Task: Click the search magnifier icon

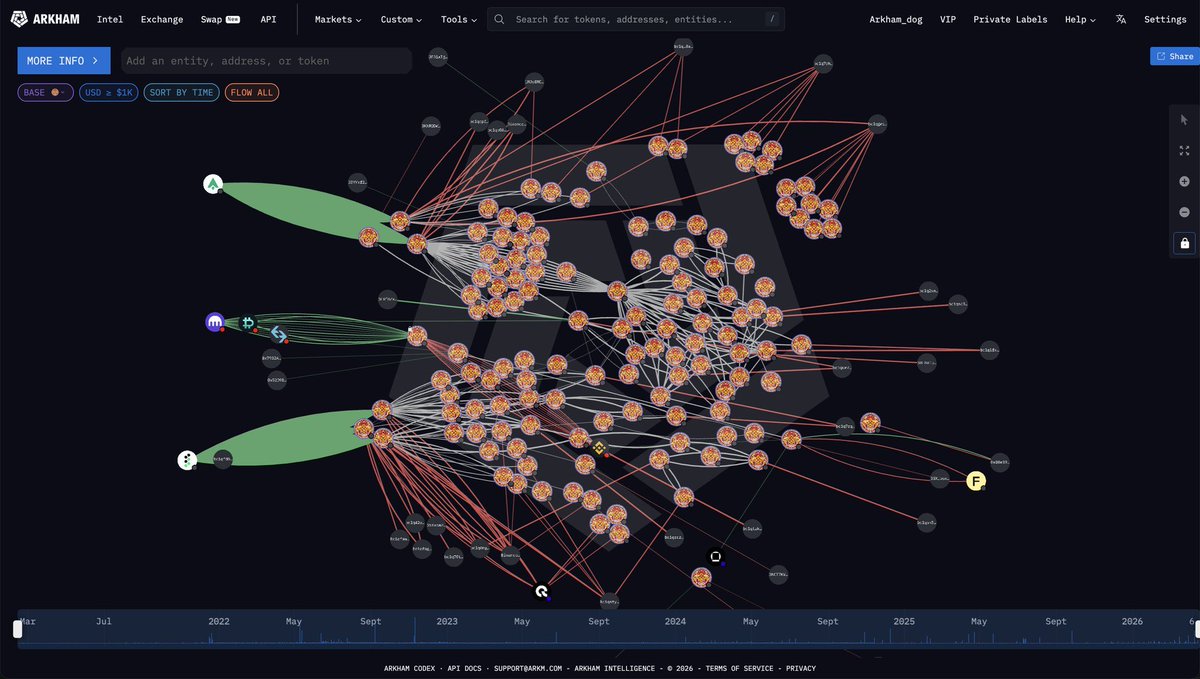Action: tap(499, 19)
